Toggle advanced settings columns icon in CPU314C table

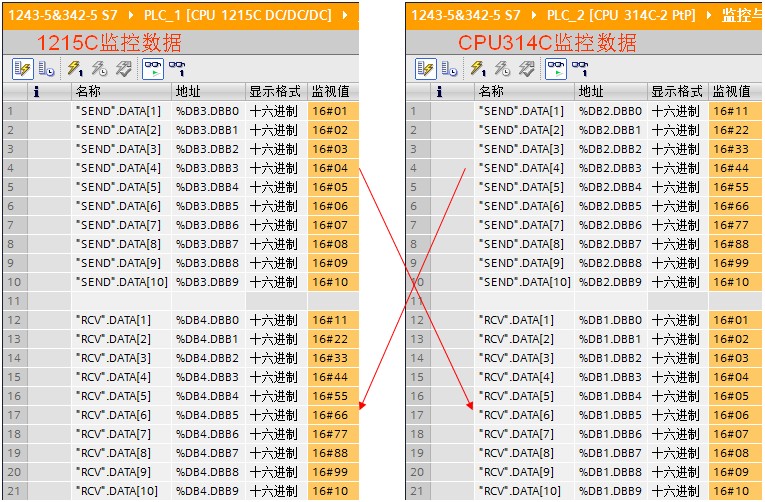point(449,69)
